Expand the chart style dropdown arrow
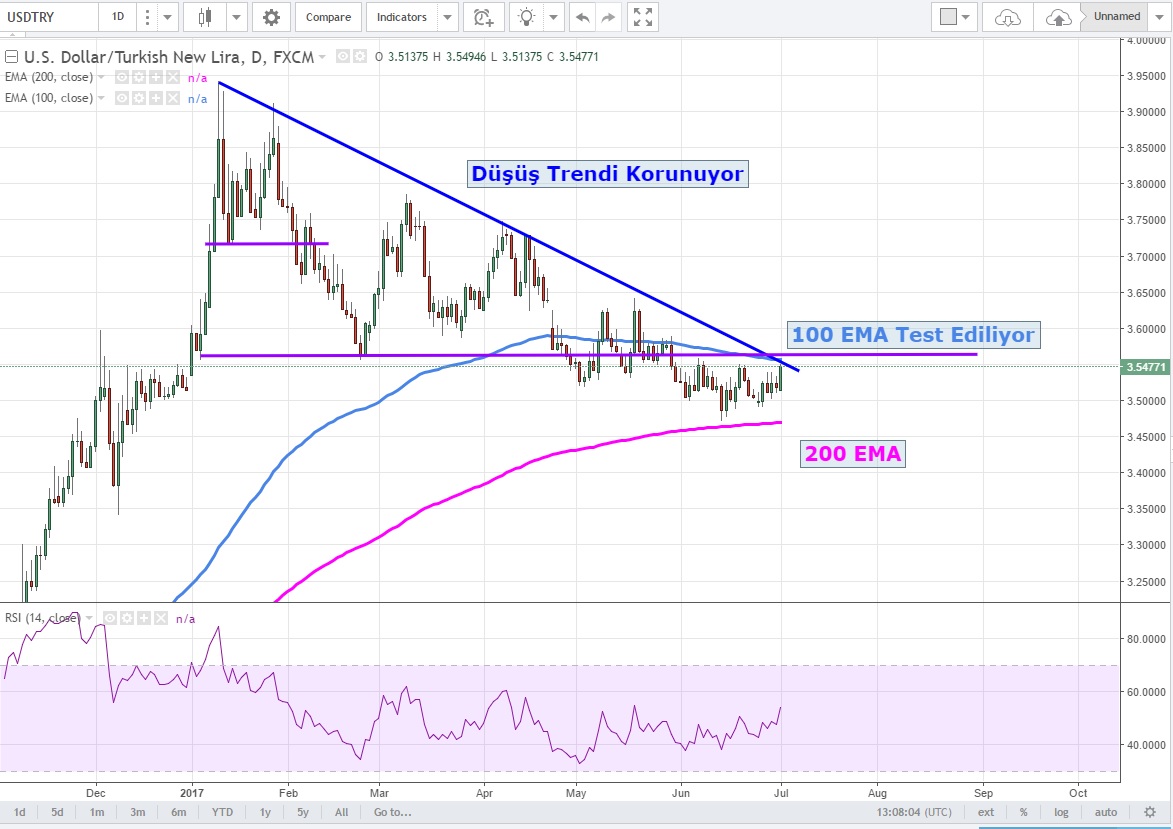The width and height of the screenshot is (1173, 829). tap(236, 17)
